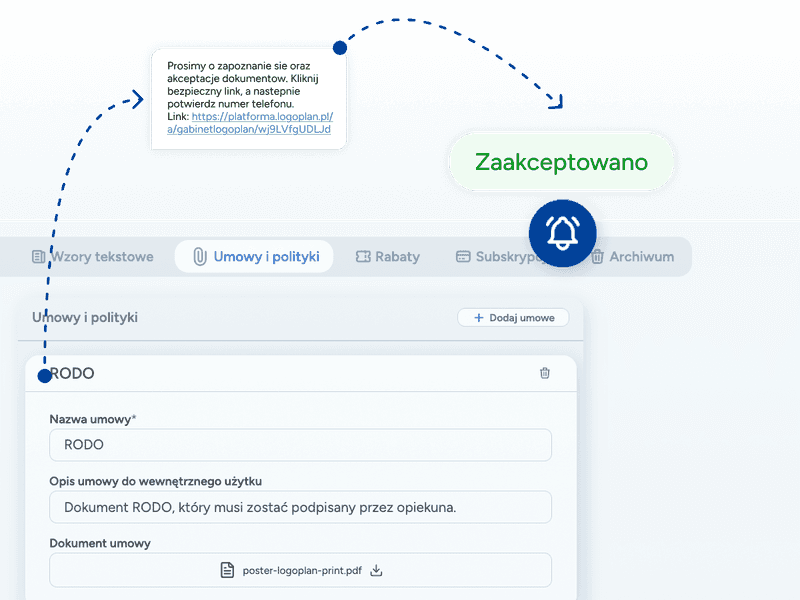Screen dimensions: 800x600
Task: Open the Rabaty tab
Action: click(x=387, y=256)
